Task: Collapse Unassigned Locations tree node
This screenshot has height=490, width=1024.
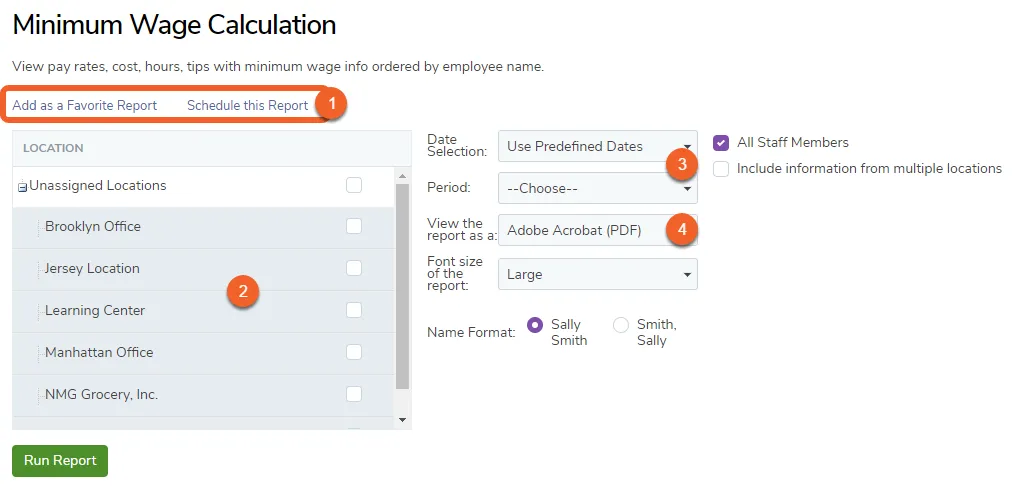Action: pyautogui.click(x=22, y=188)
